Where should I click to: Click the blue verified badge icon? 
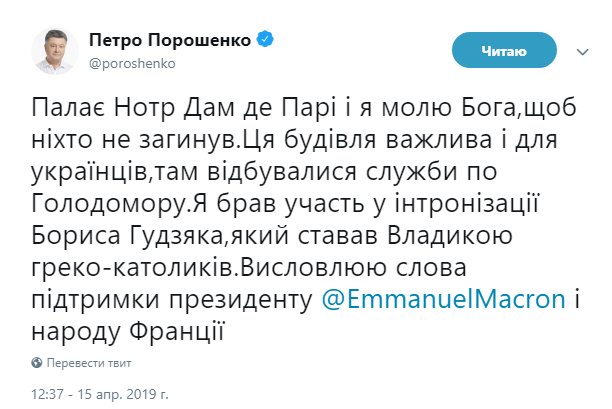266,40
